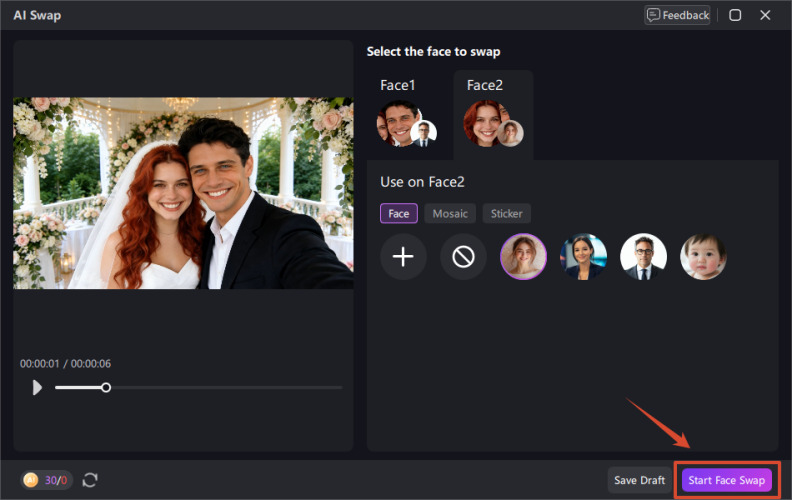
Task: Save the project with Save Draft
Action: (639, 480)
